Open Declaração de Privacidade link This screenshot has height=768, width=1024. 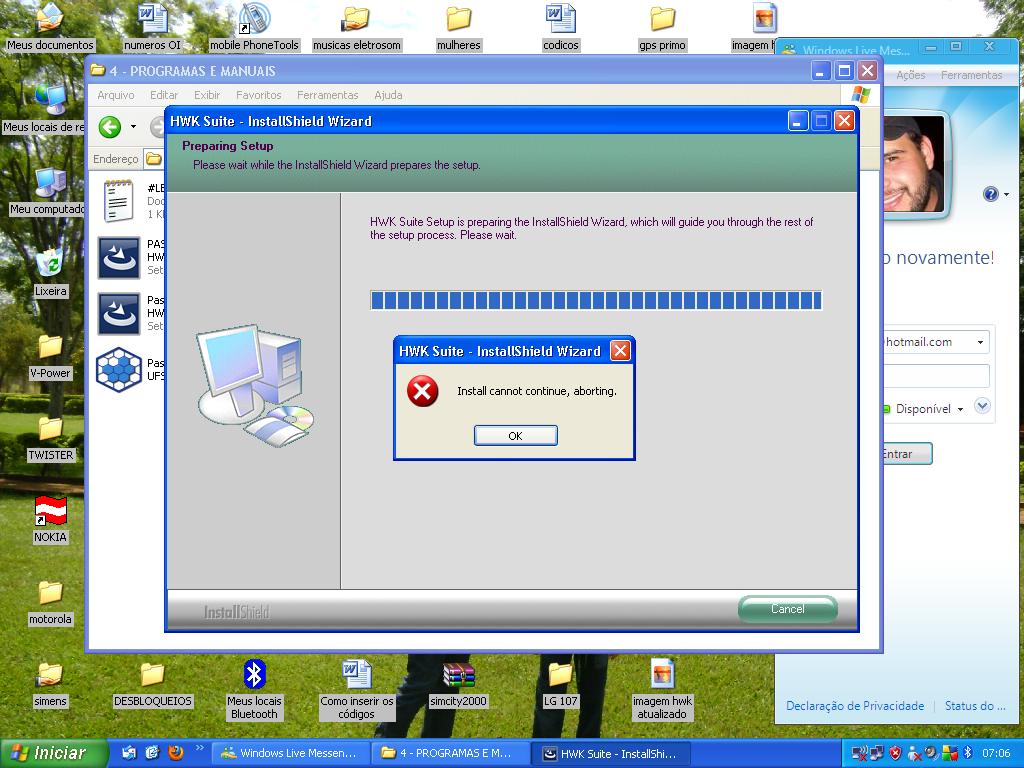(x=855, y=706)
